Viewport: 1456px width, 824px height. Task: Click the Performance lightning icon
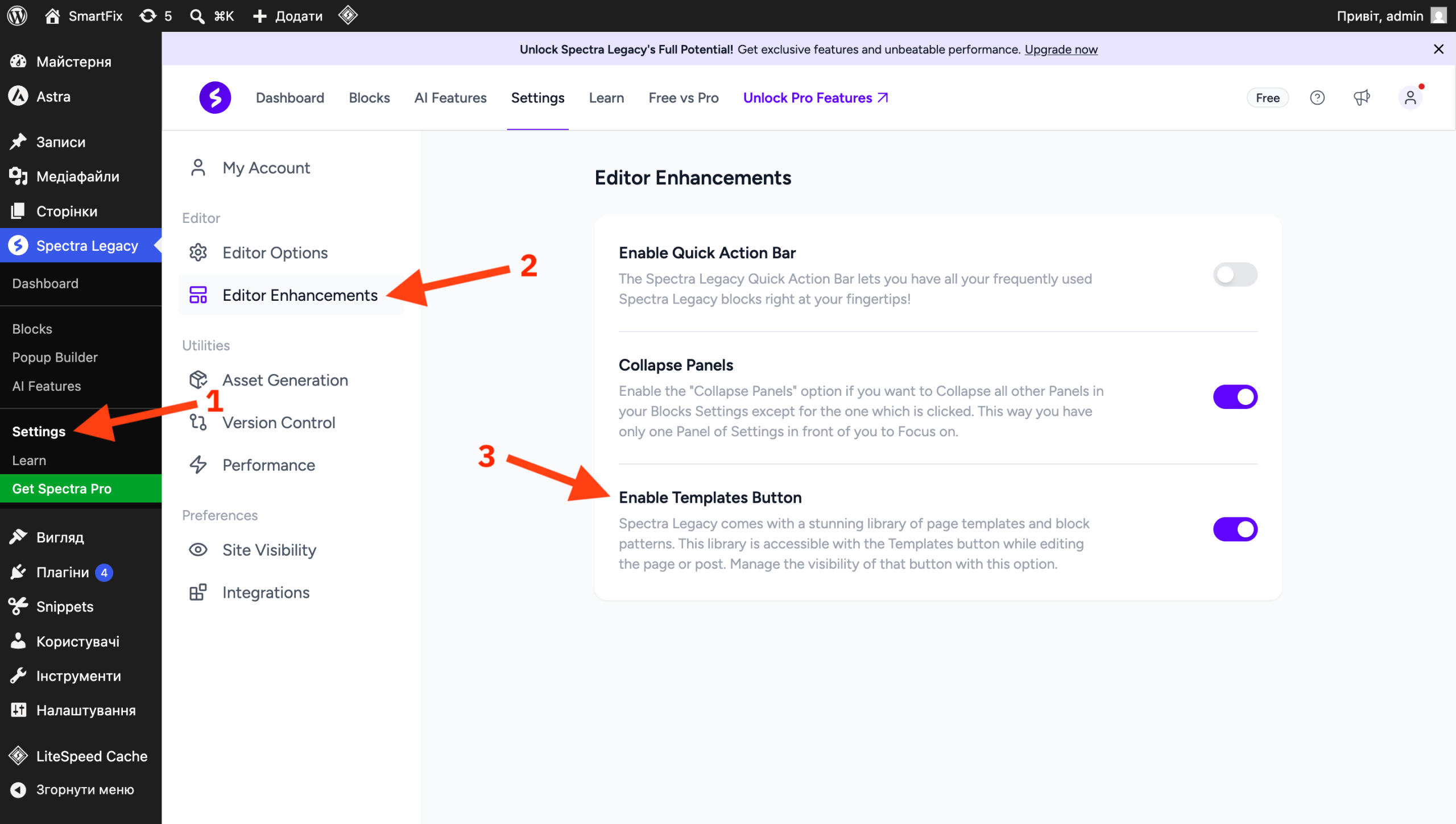[x=198, y=465]
